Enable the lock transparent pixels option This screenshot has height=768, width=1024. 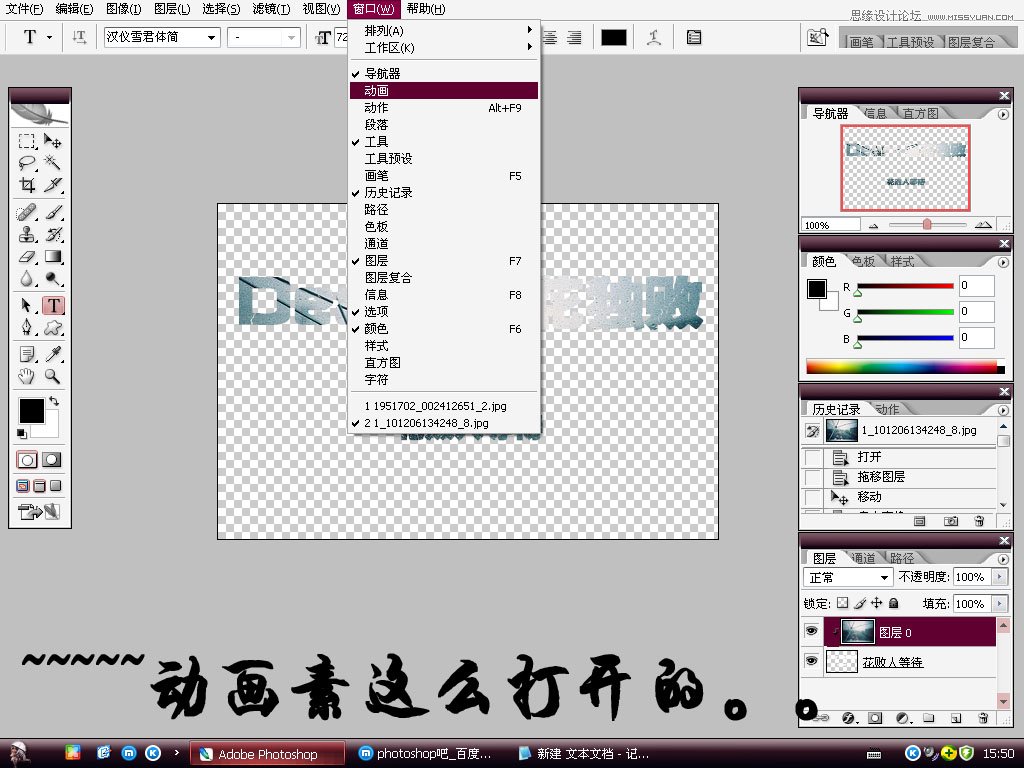click(x=843, y=603)
